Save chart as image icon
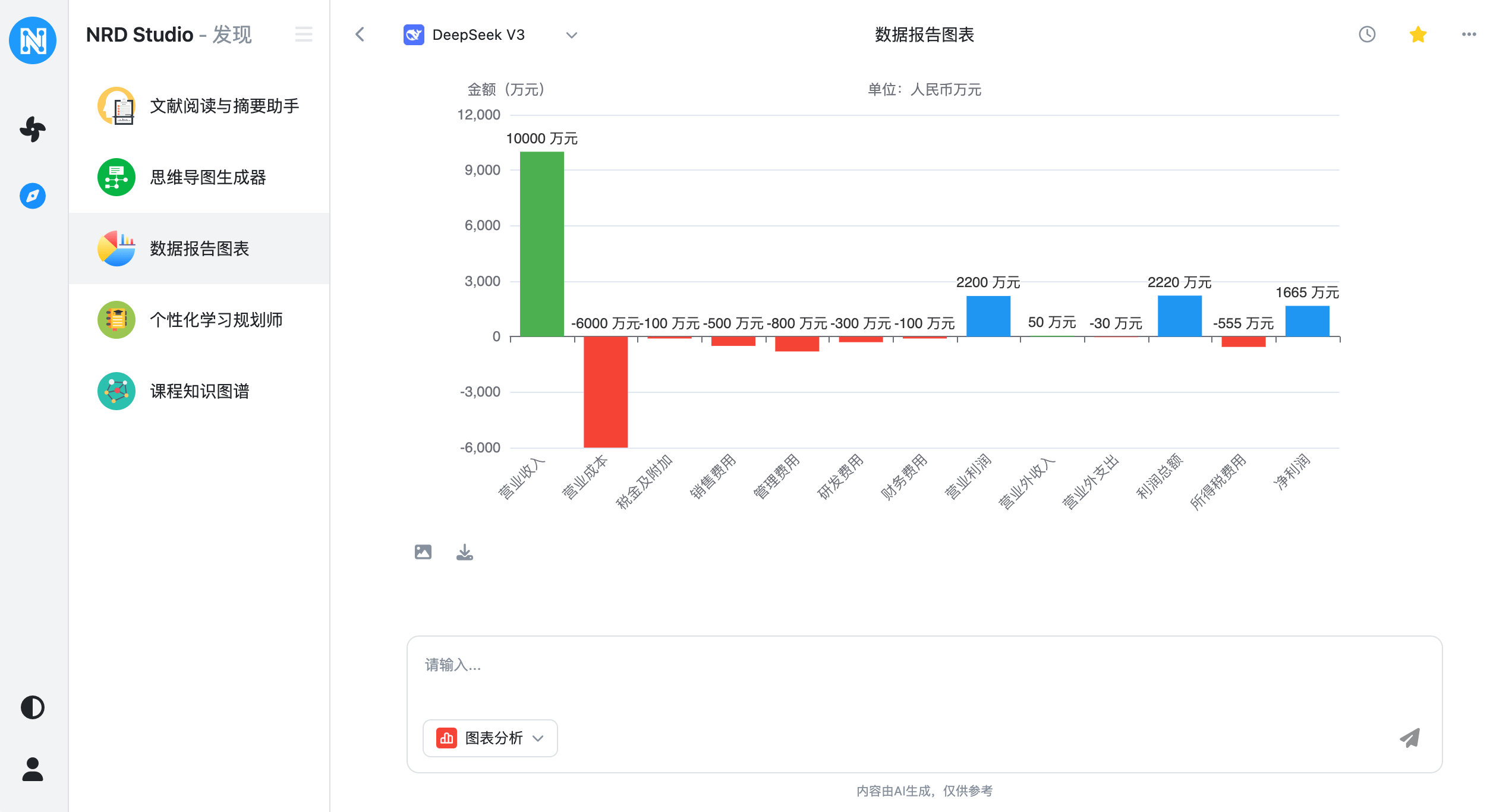Viewport: 1512px width, 812px height. pyautogui.click(x=423, y=552)
